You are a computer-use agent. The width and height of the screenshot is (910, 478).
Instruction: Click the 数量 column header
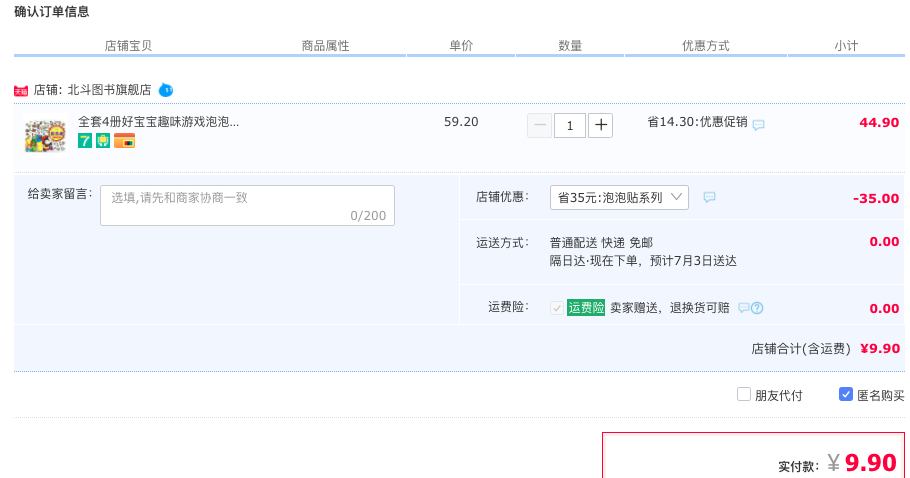pos(570,46)
